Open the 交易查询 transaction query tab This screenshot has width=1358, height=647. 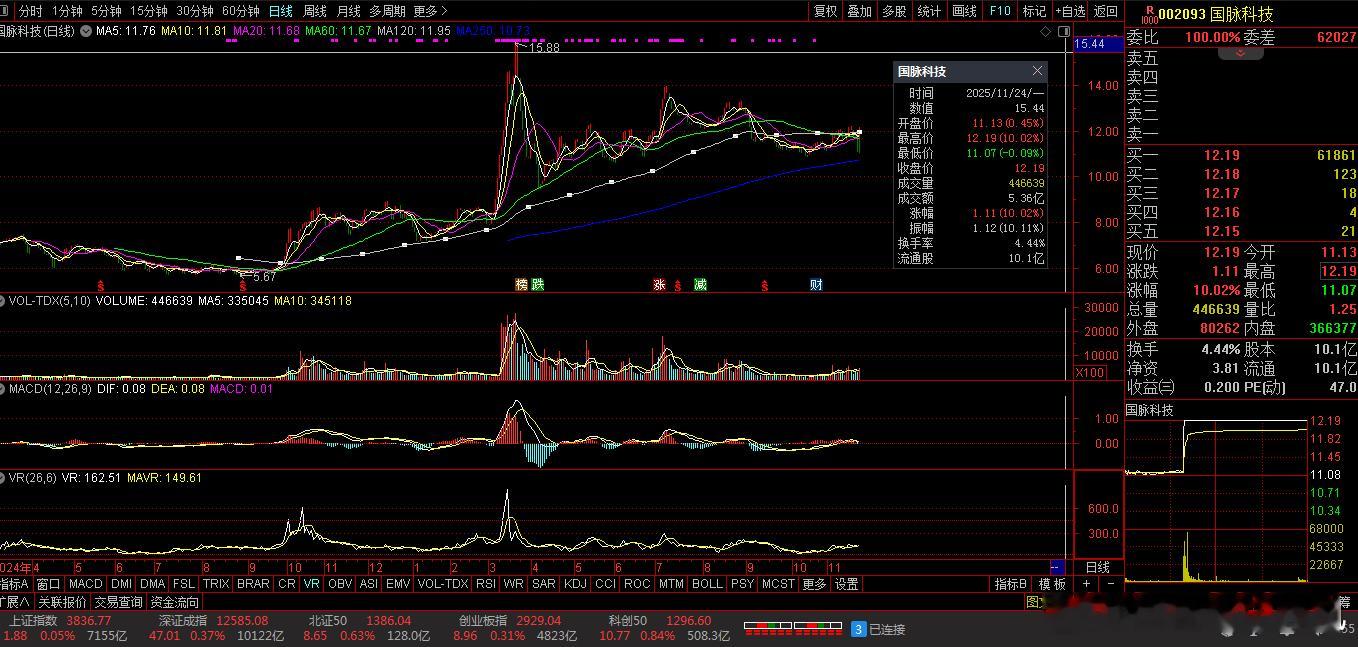coord(119,602)
